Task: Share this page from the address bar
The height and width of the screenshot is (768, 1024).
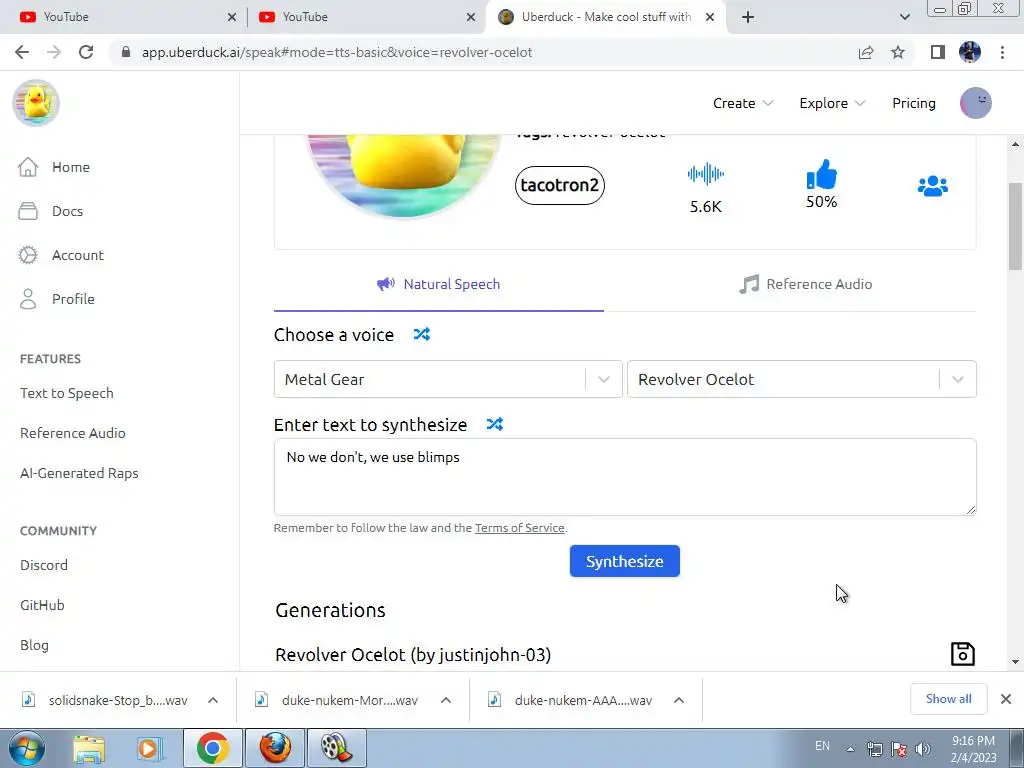Action: (866, 52)
